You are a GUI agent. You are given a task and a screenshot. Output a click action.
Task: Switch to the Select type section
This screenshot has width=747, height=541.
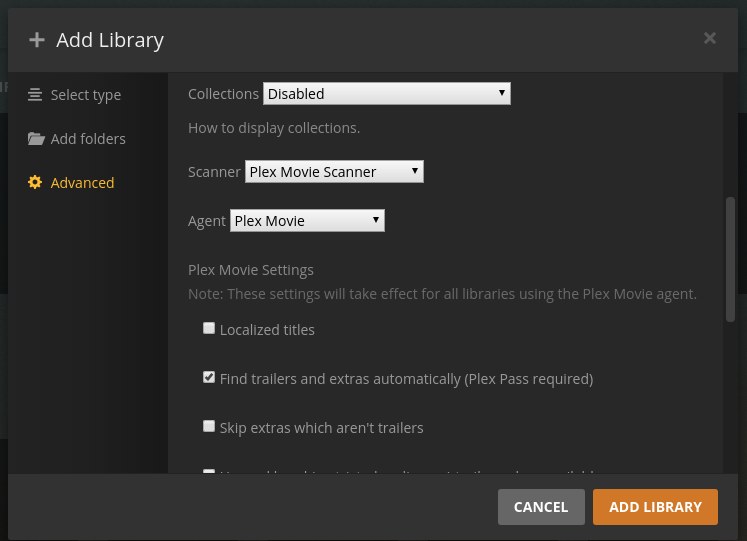[85, 95]
